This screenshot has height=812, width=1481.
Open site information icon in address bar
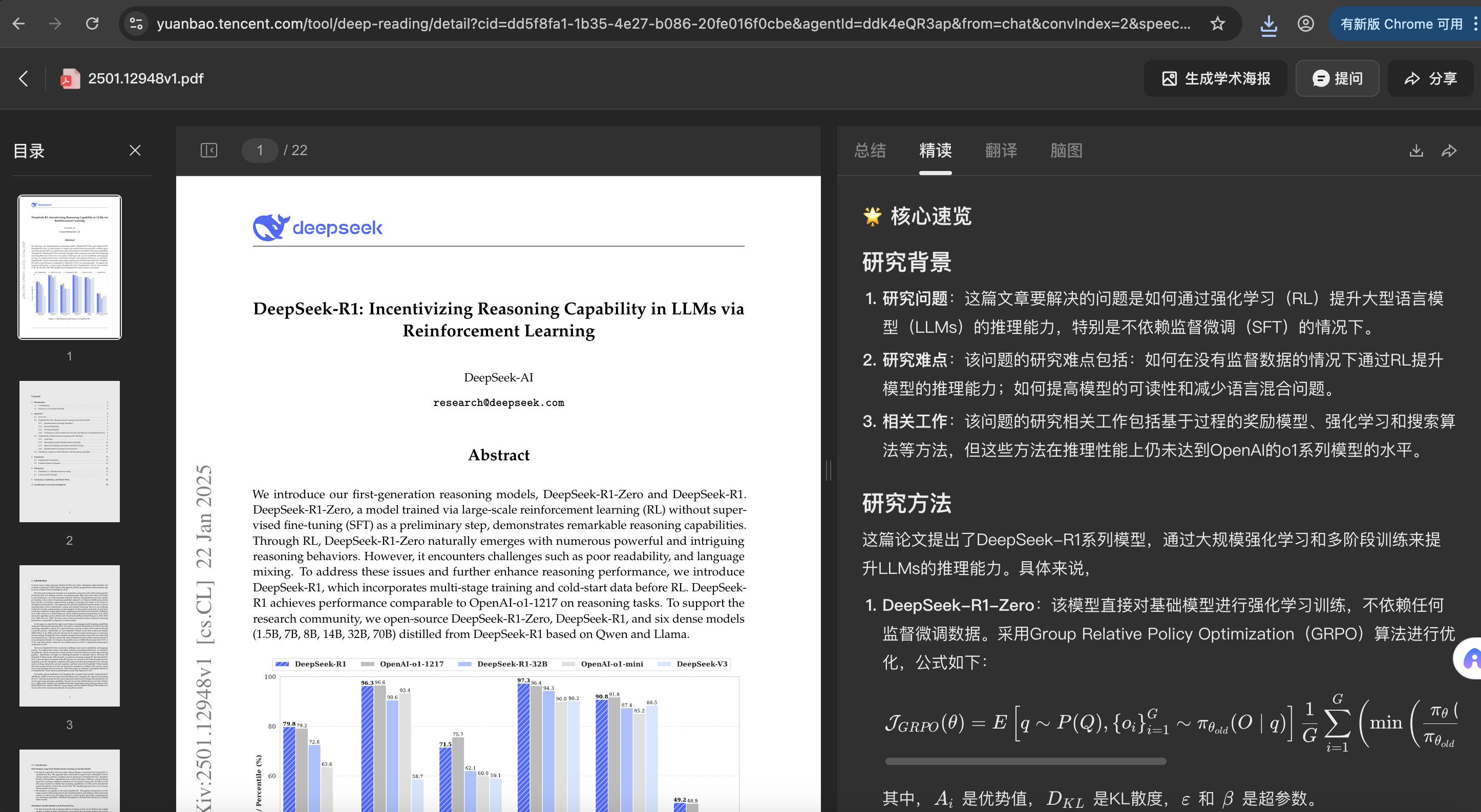pyautogui.click(x=136, y=24)
